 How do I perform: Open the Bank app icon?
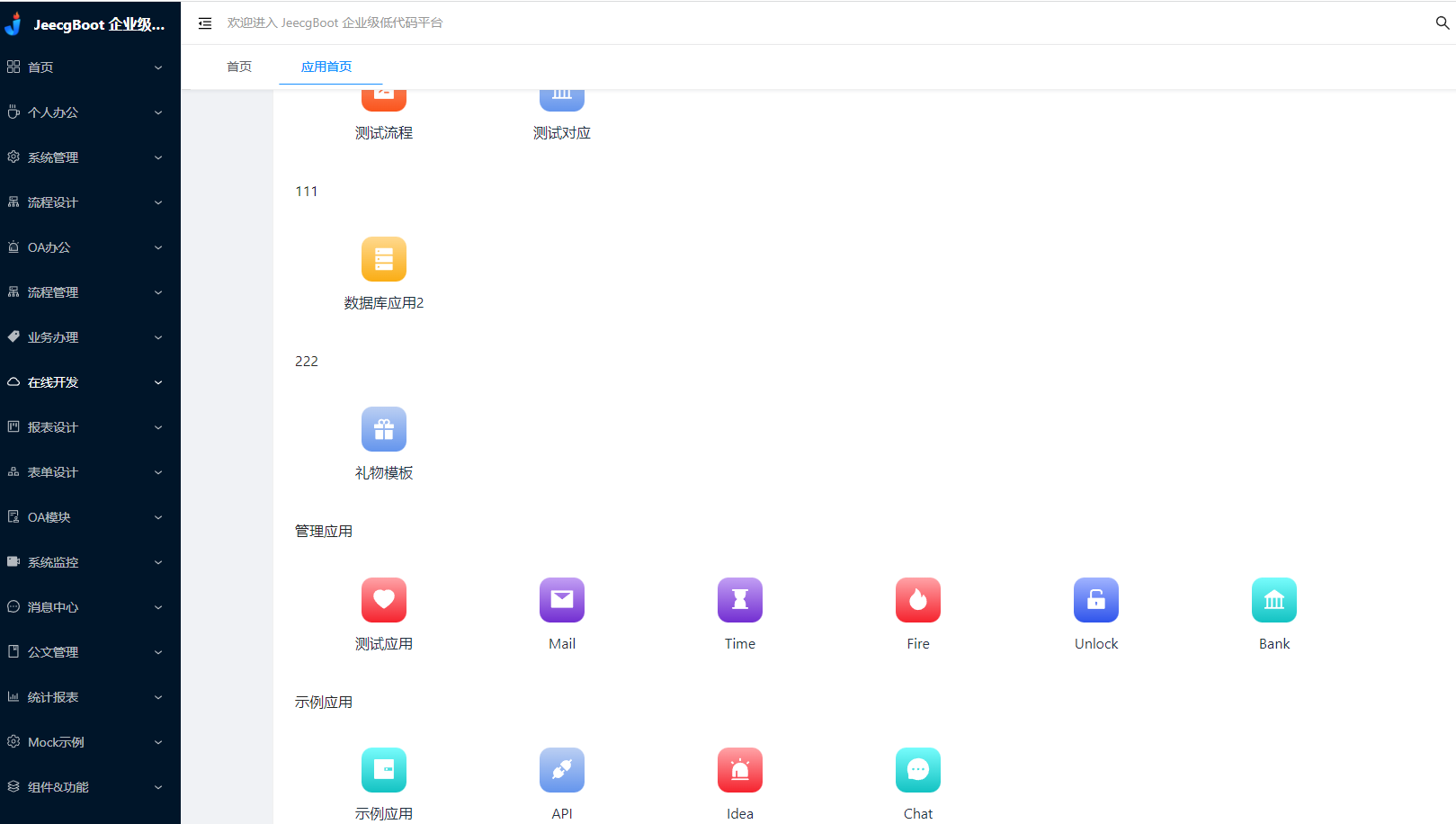[x=1274, y=600]
